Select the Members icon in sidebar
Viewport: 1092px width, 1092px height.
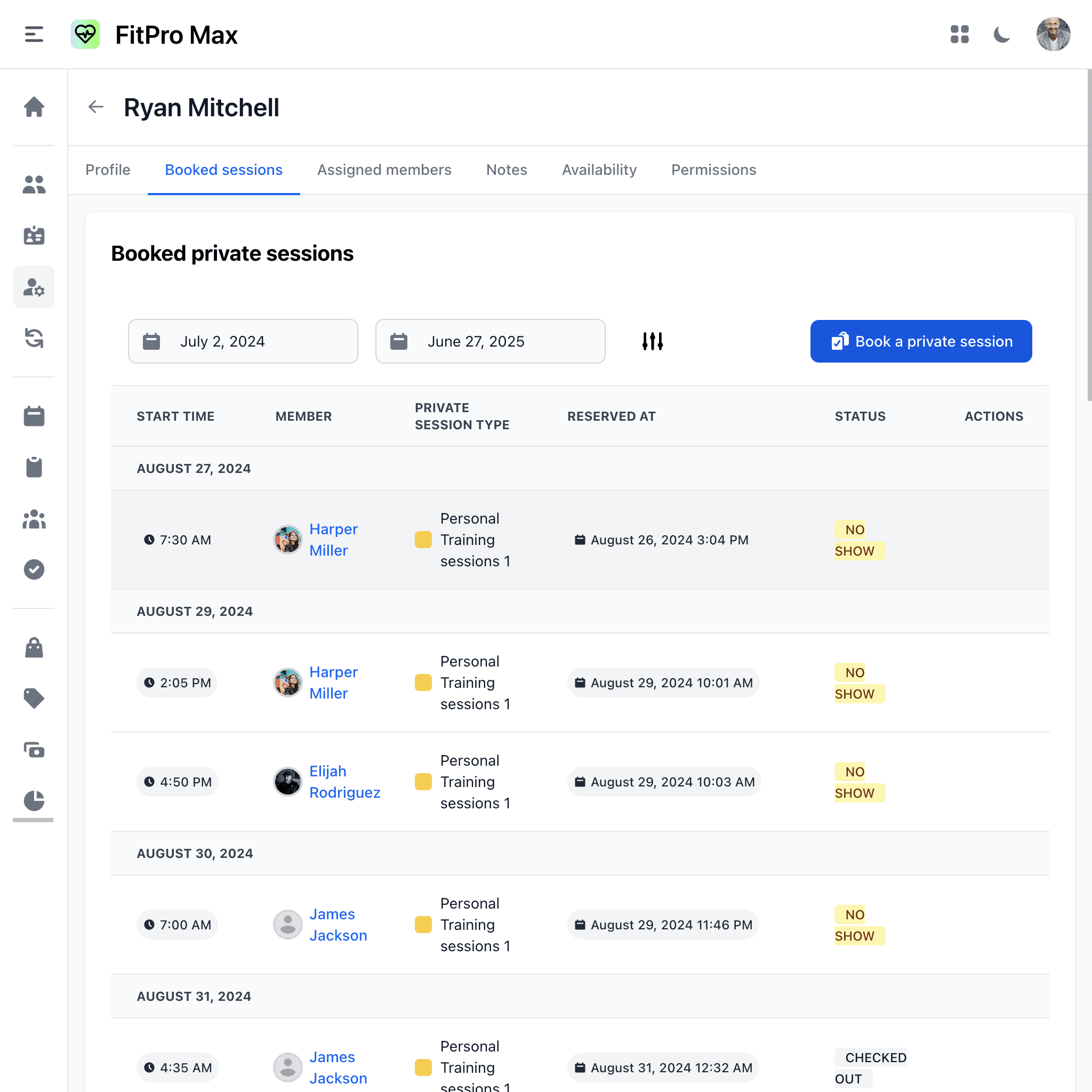(x=34, y=184)
